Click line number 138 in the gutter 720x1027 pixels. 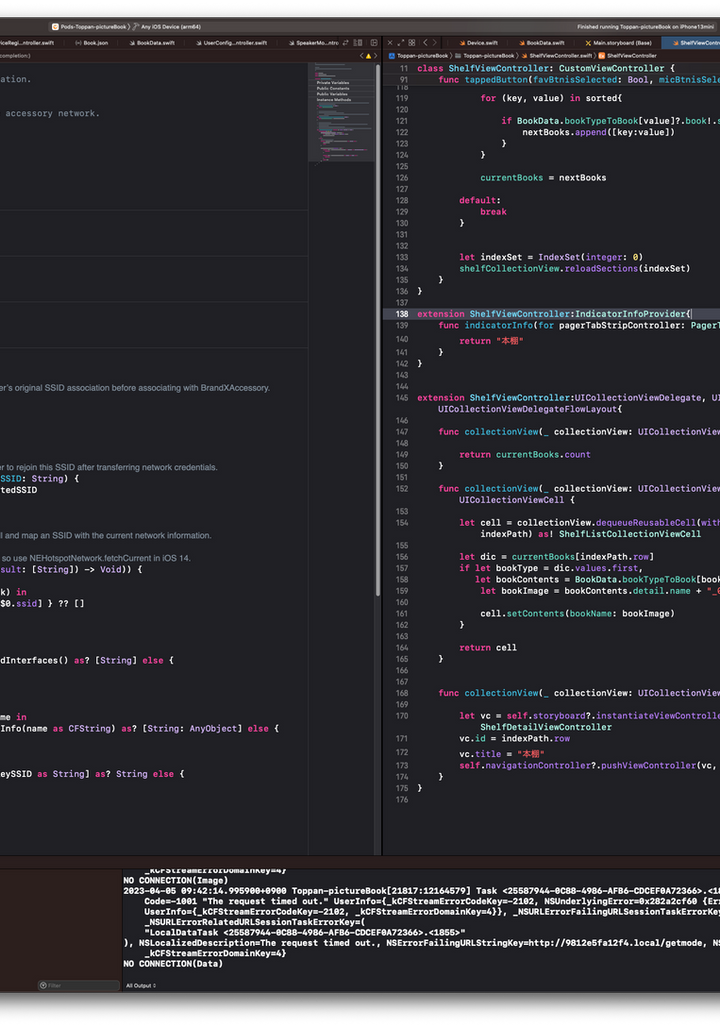tap(402, 314)
